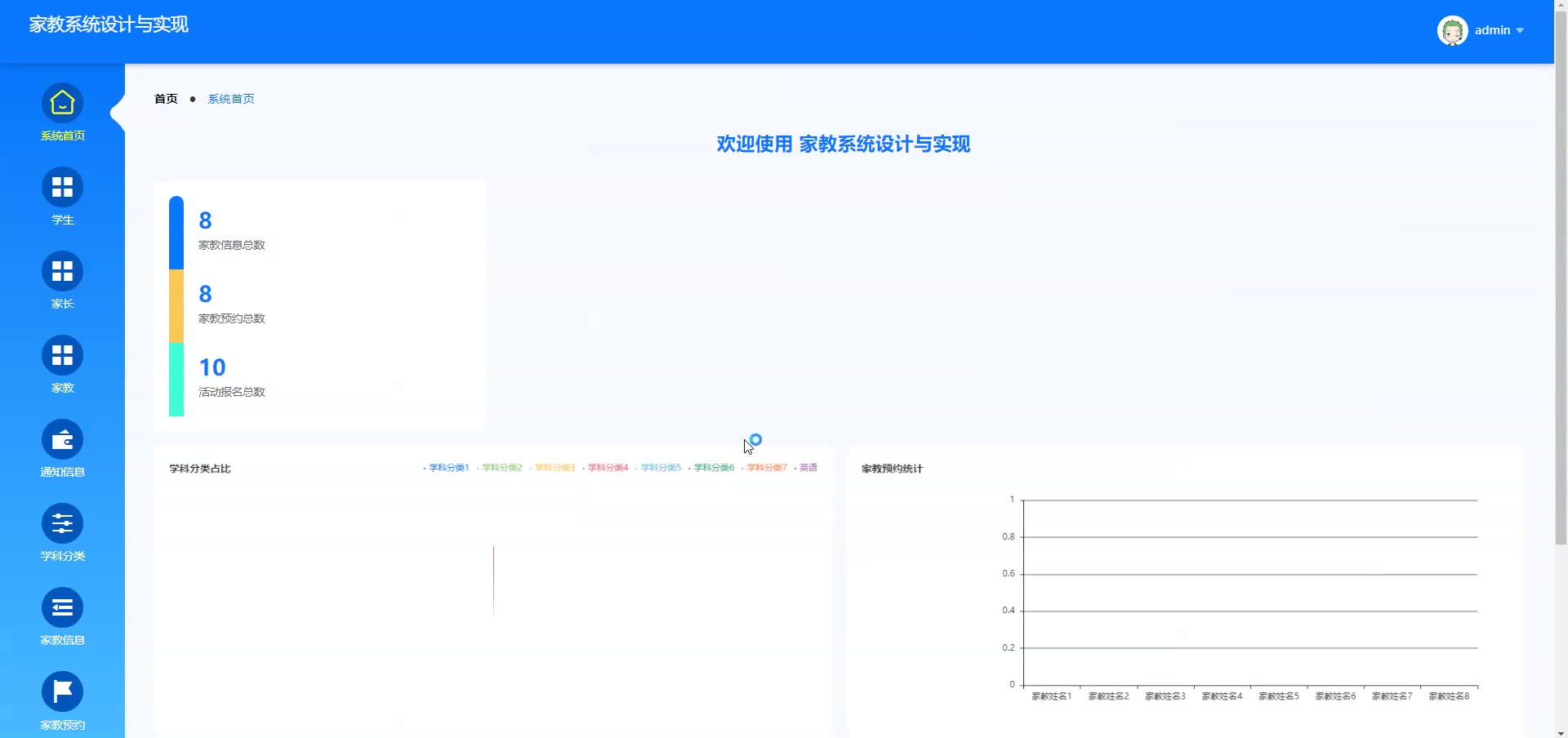Open the 系统首页 home icon in sidebar
The width and height of the screenshot is (1568, 738).
click(x=62, y=104)
